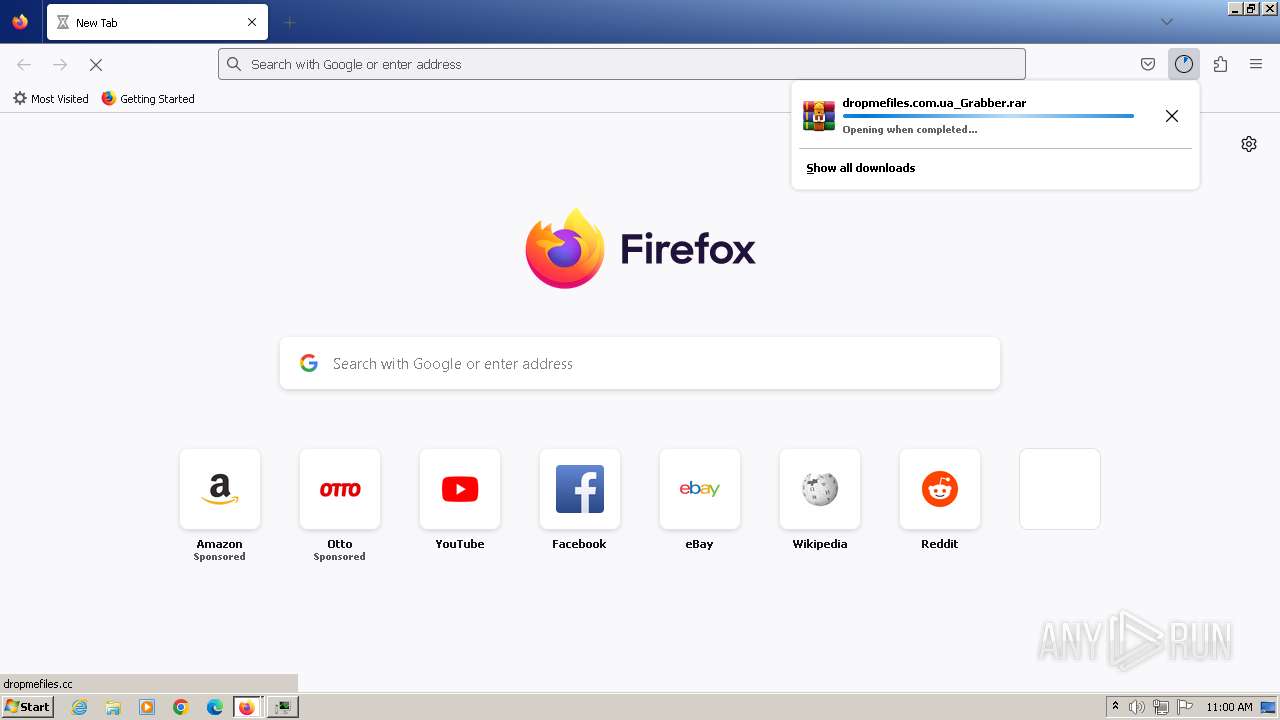Click the download progress bar
Image resolution: width=1280 pixels, height=720 pixels.
[988, 116]
